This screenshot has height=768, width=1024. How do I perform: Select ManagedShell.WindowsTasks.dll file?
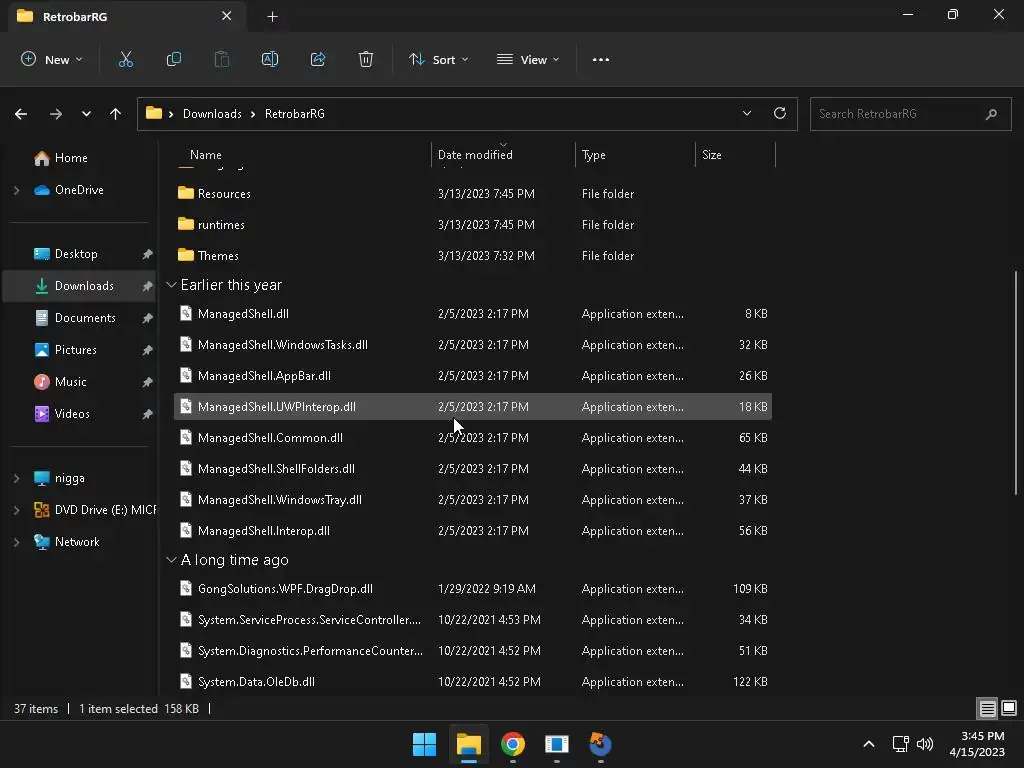pos(473,345)
